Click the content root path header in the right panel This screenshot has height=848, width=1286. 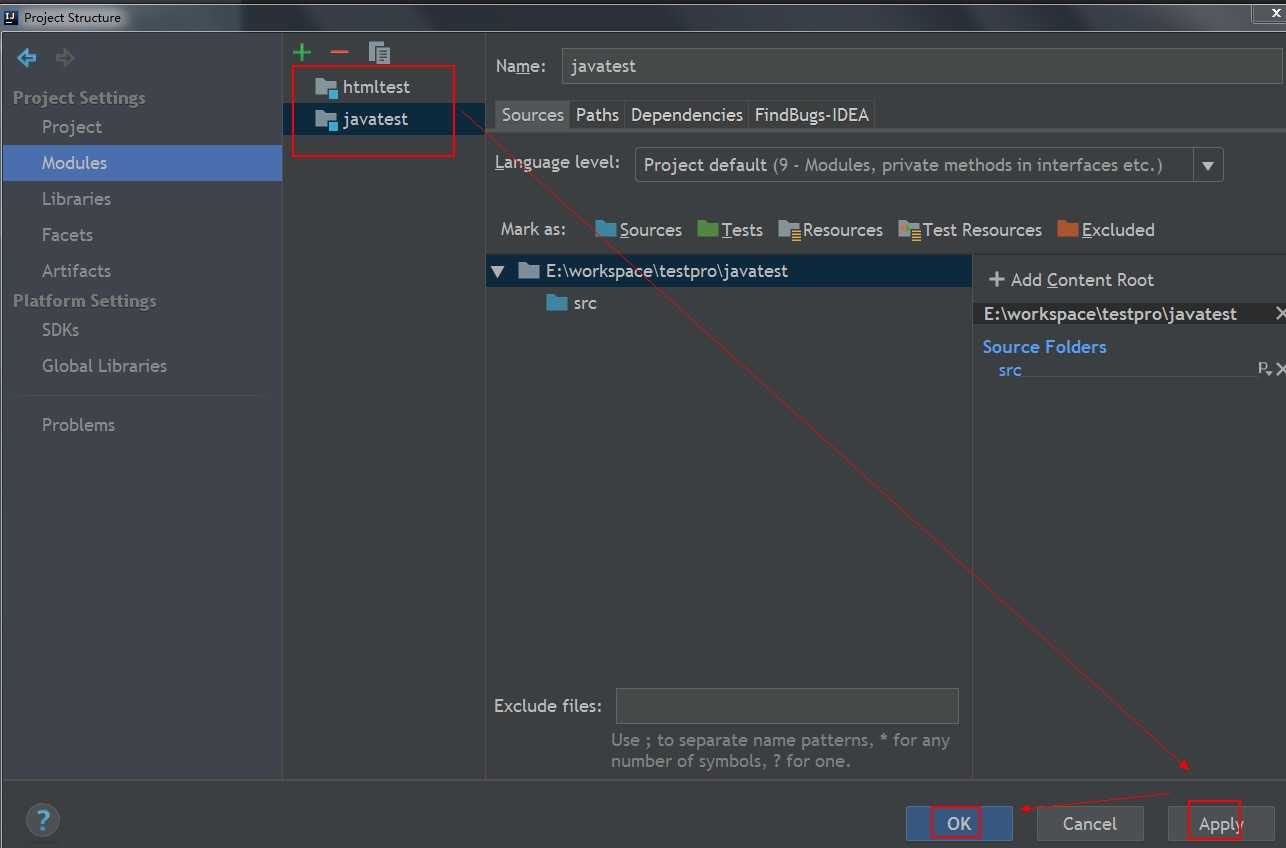pos(1110,314)
